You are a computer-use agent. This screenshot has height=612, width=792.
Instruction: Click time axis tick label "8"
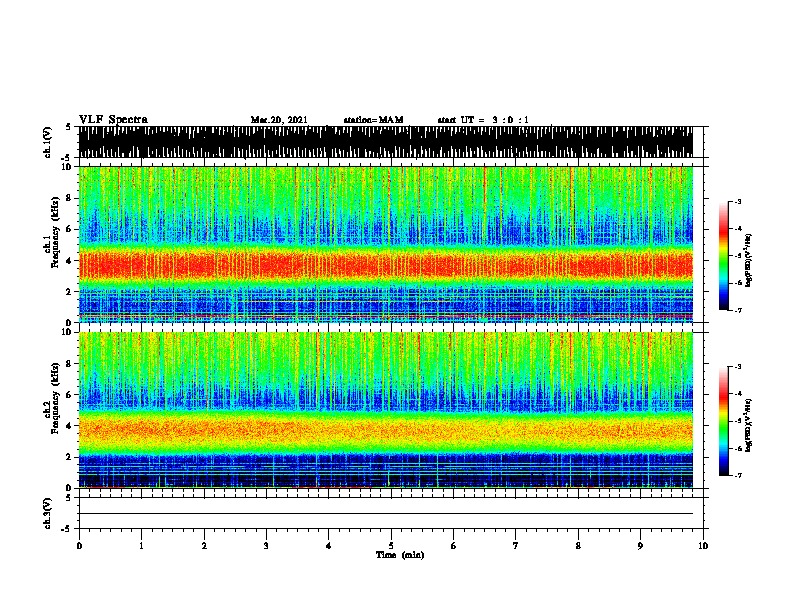coord(578,546)
